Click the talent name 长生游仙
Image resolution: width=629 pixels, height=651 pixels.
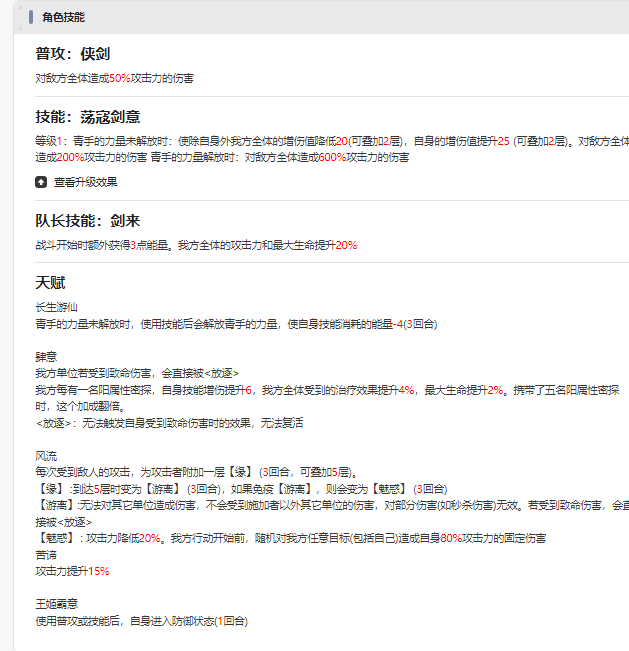click(56, 307)
